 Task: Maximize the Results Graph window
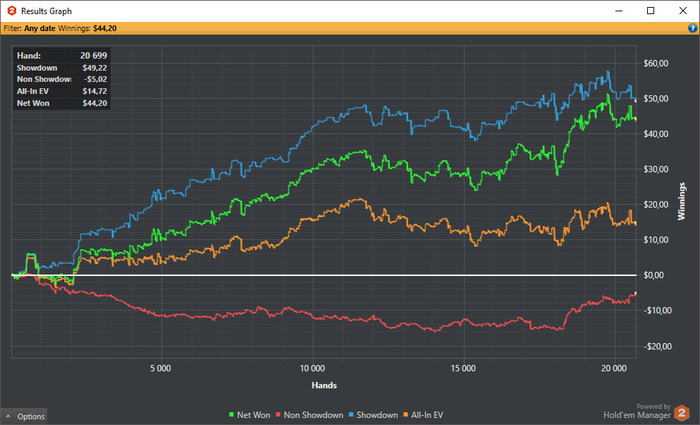pyautogui.click(x=650, y=11)
